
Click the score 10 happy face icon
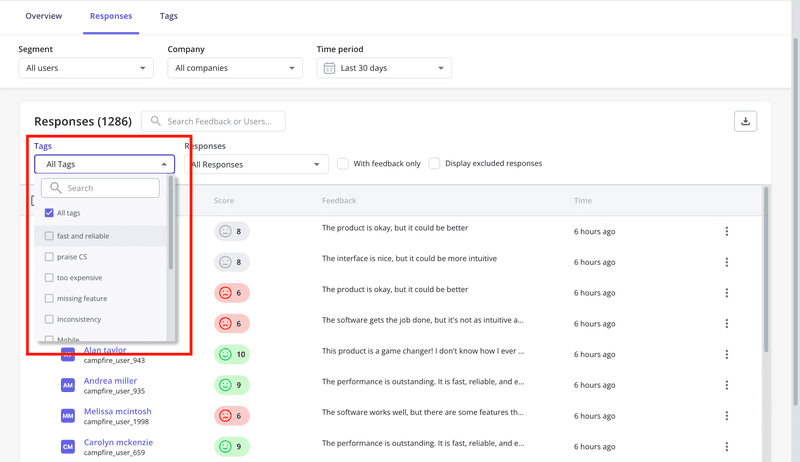pos(225,355)
